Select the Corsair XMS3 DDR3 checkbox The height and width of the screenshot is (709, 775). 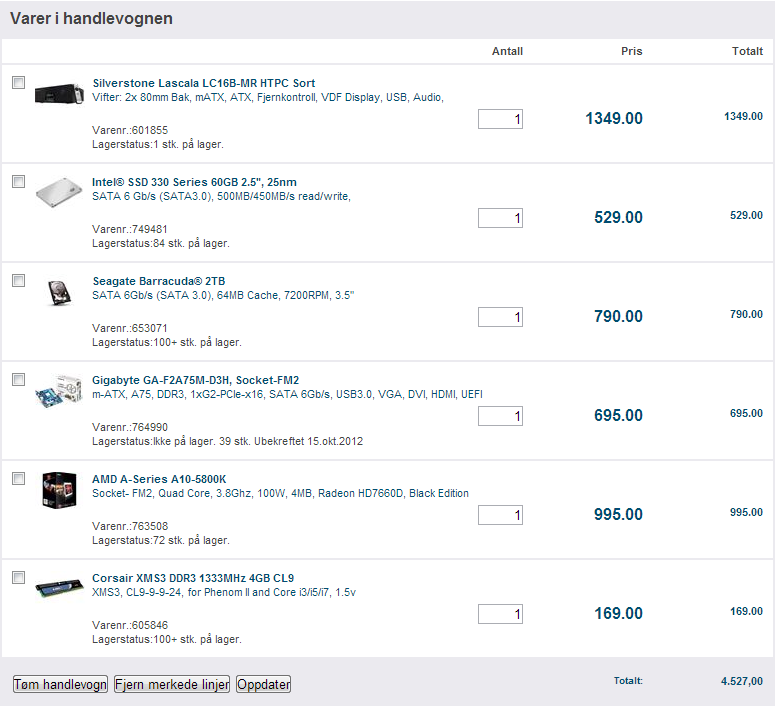click(18, 577)
